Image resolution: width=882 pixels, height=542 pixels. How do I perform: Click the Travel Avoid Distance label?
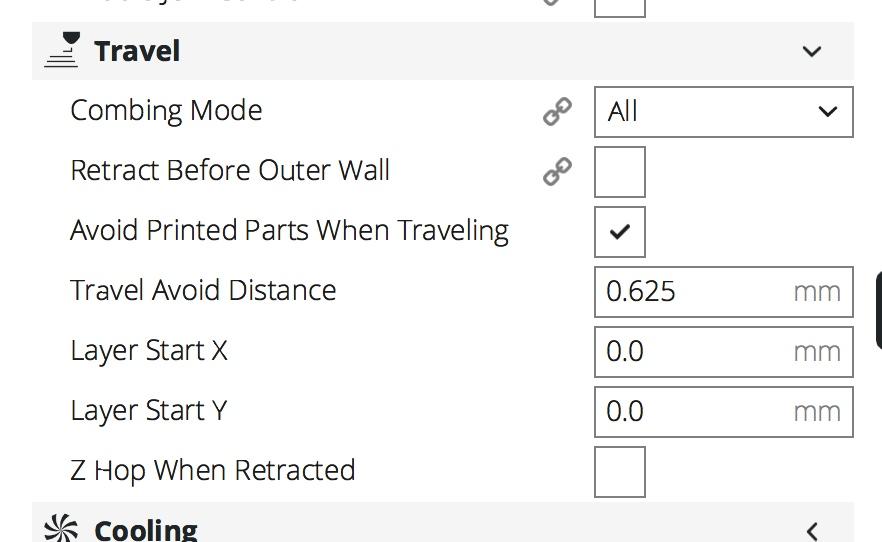click(x=203, y=291)
